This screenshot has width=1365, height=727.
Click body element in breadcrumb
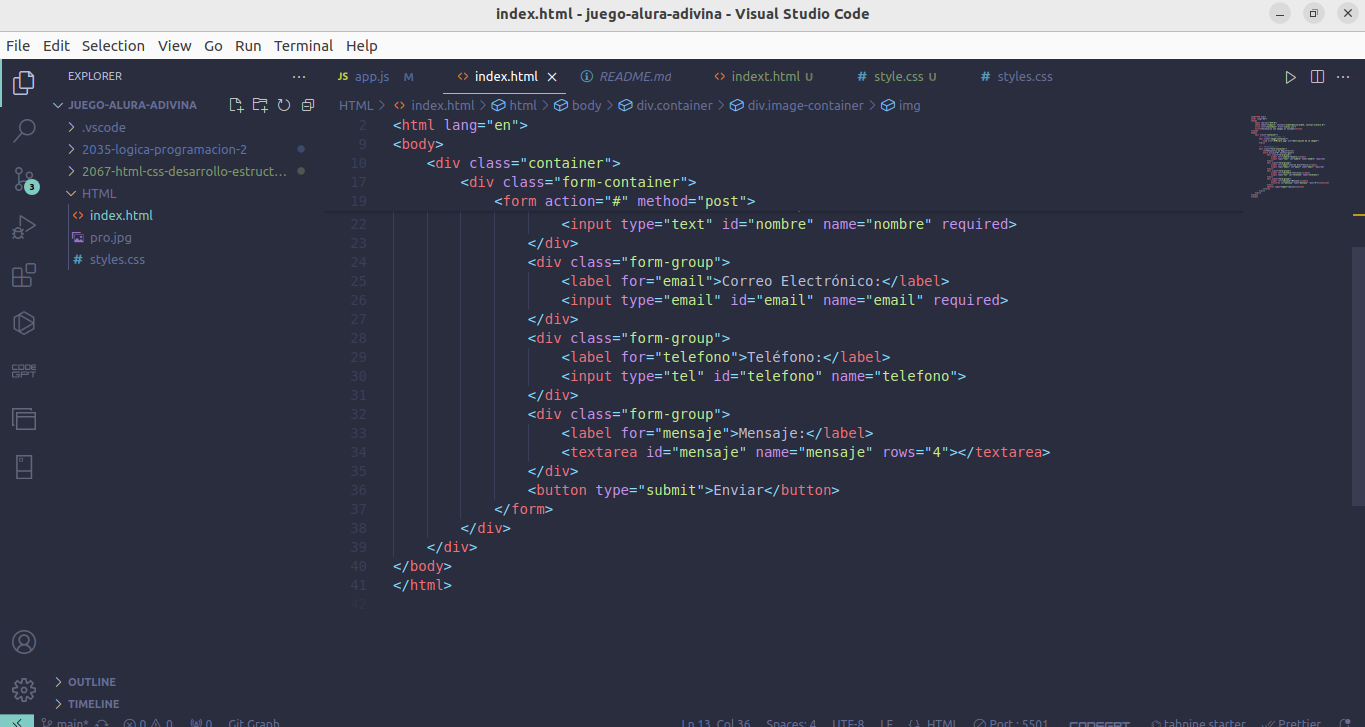(586, 105)
